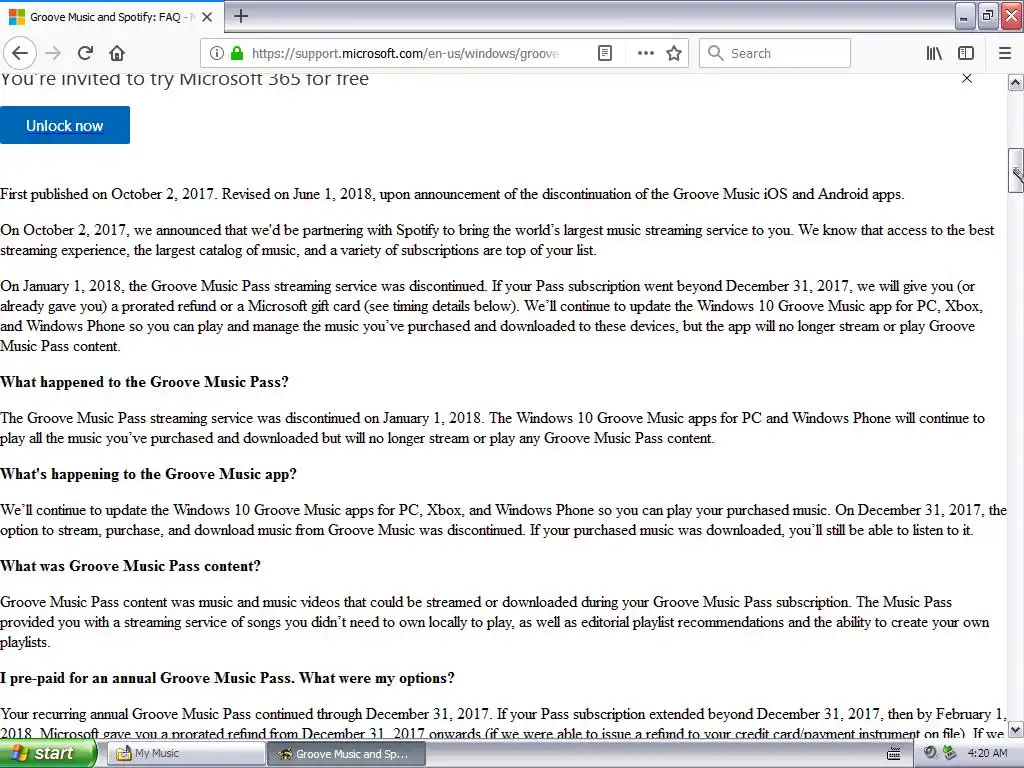Select the Groove Music and Spotify tab
1024x768 pixels.
coord(112,17)
